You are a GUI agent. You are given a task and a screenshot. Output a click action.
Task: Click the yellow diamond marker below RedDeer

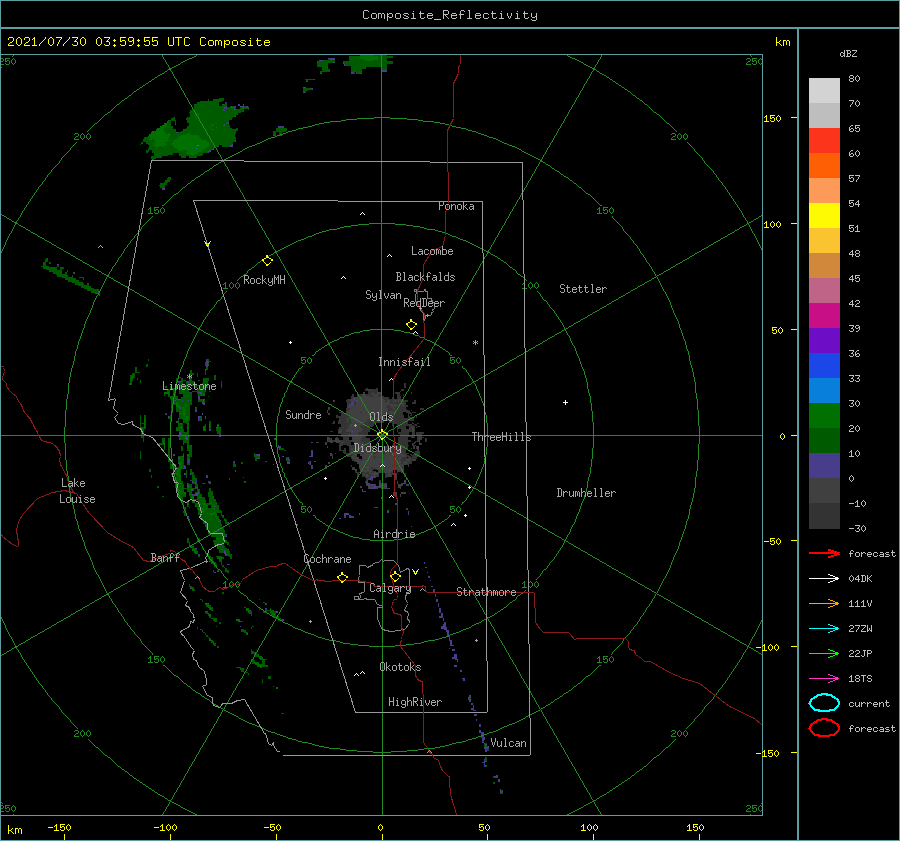point(411,324)
